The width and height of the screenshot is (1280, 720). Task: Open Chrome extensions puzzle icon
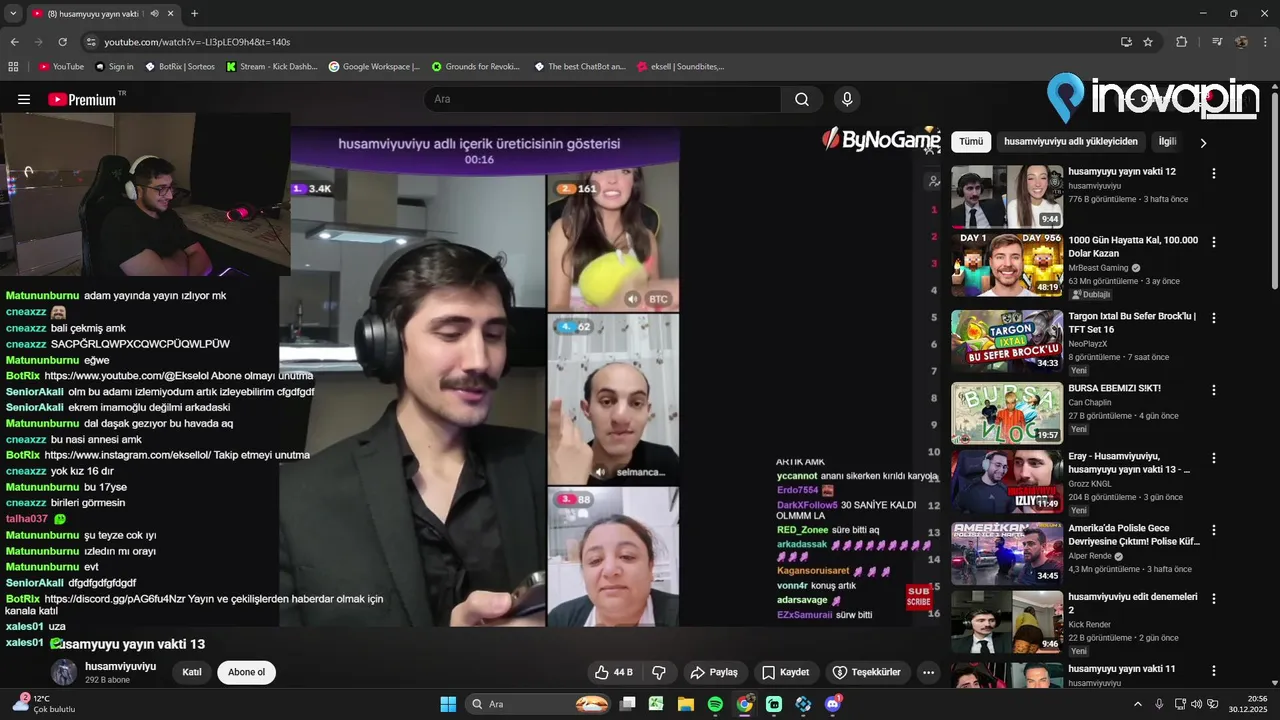point(1181,42)
